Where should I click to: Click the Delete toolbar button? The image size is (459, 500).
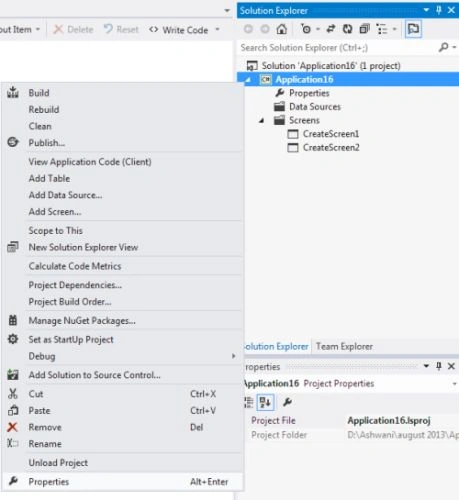[74, 30]
